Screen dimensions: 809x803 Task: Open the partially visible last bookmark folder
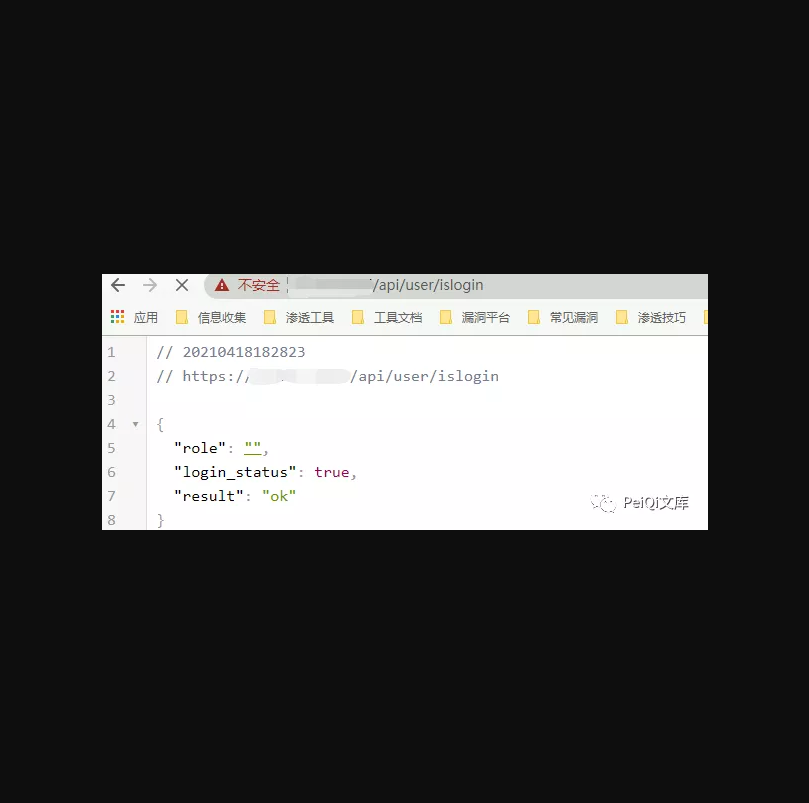coord(706,317)
